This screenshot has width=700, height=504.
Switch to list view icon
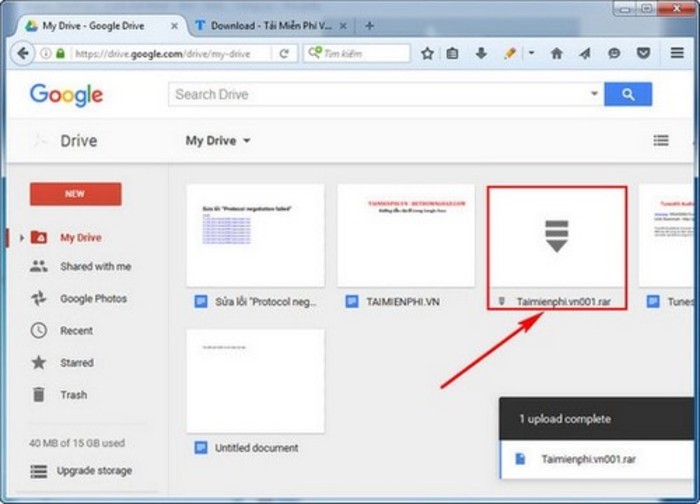point(661,141)
